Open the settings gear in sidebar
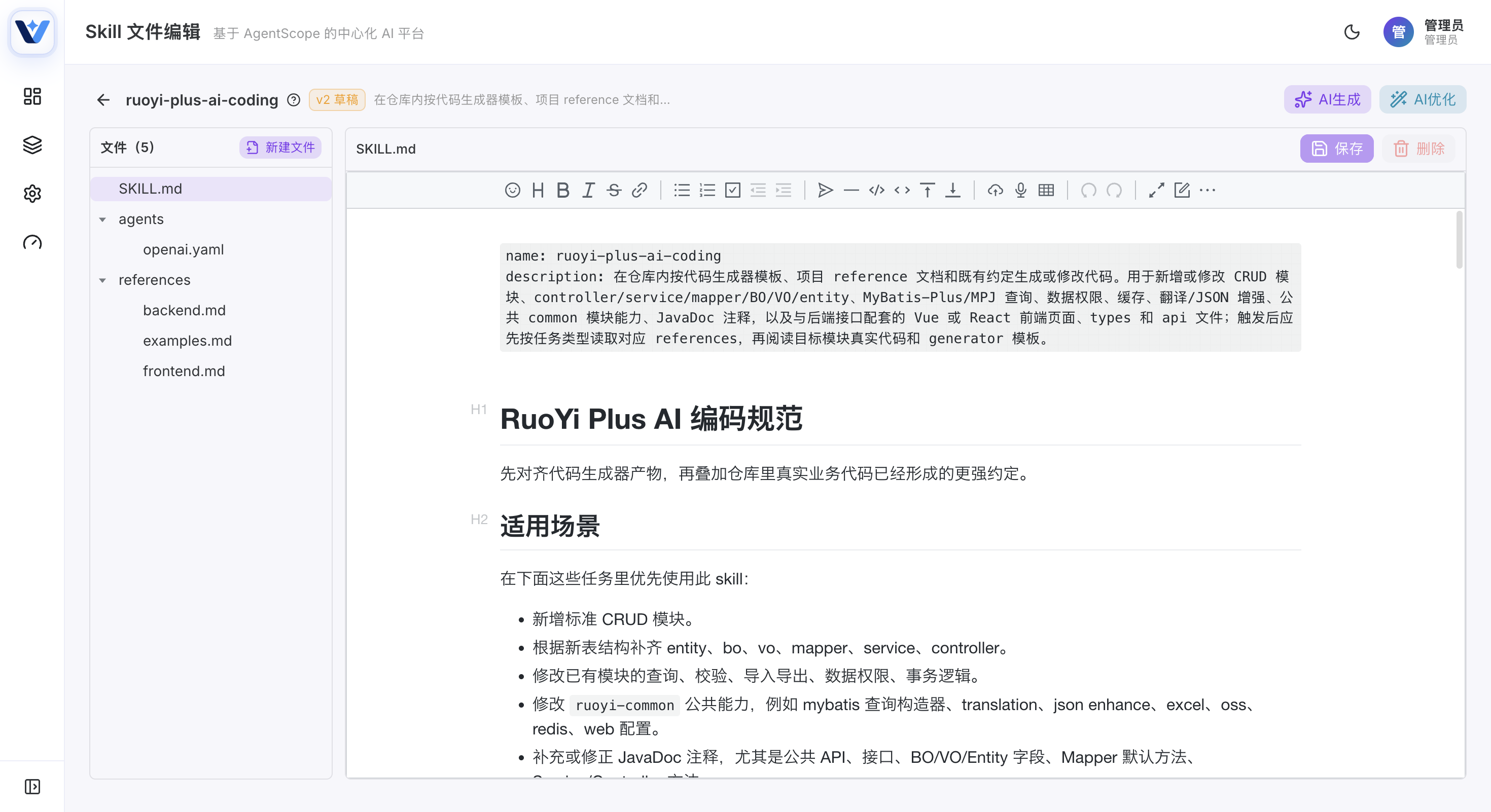 pyautogui.click(x=32, y=193)
